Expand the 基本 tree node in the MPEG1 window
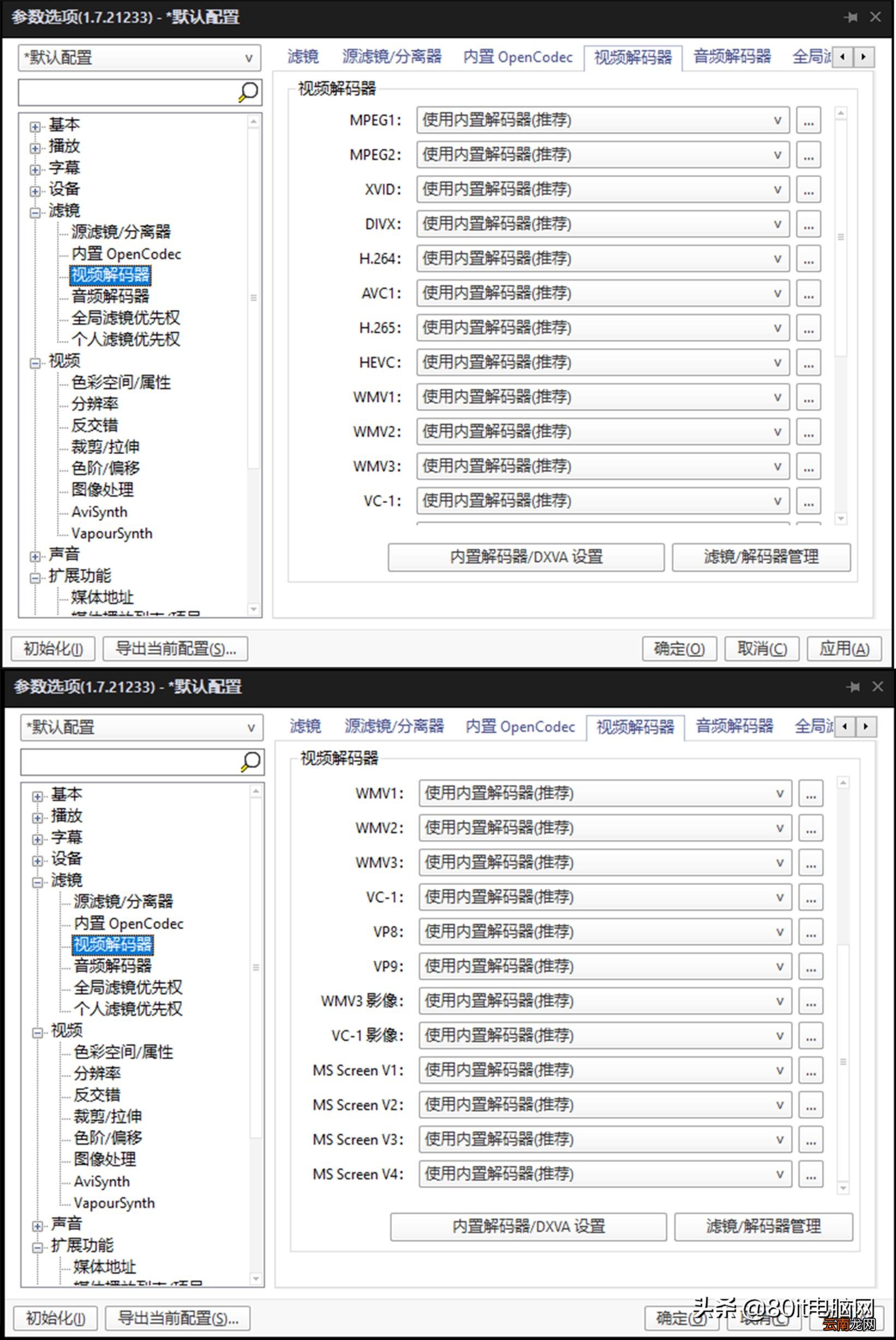 [35, 126]
